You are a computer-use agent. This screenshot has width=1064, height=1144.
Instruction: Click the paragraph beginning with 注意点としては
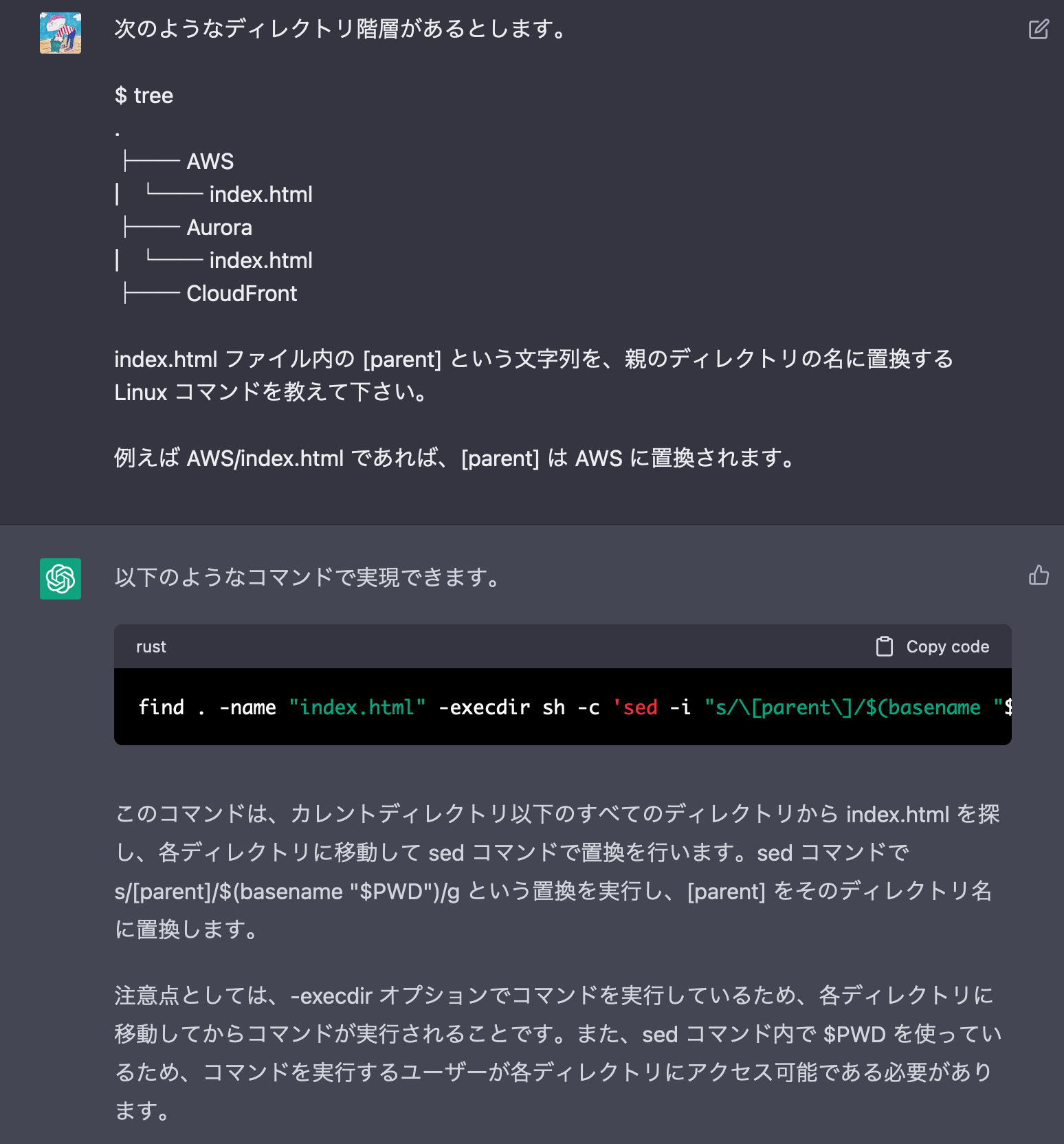557,1052
